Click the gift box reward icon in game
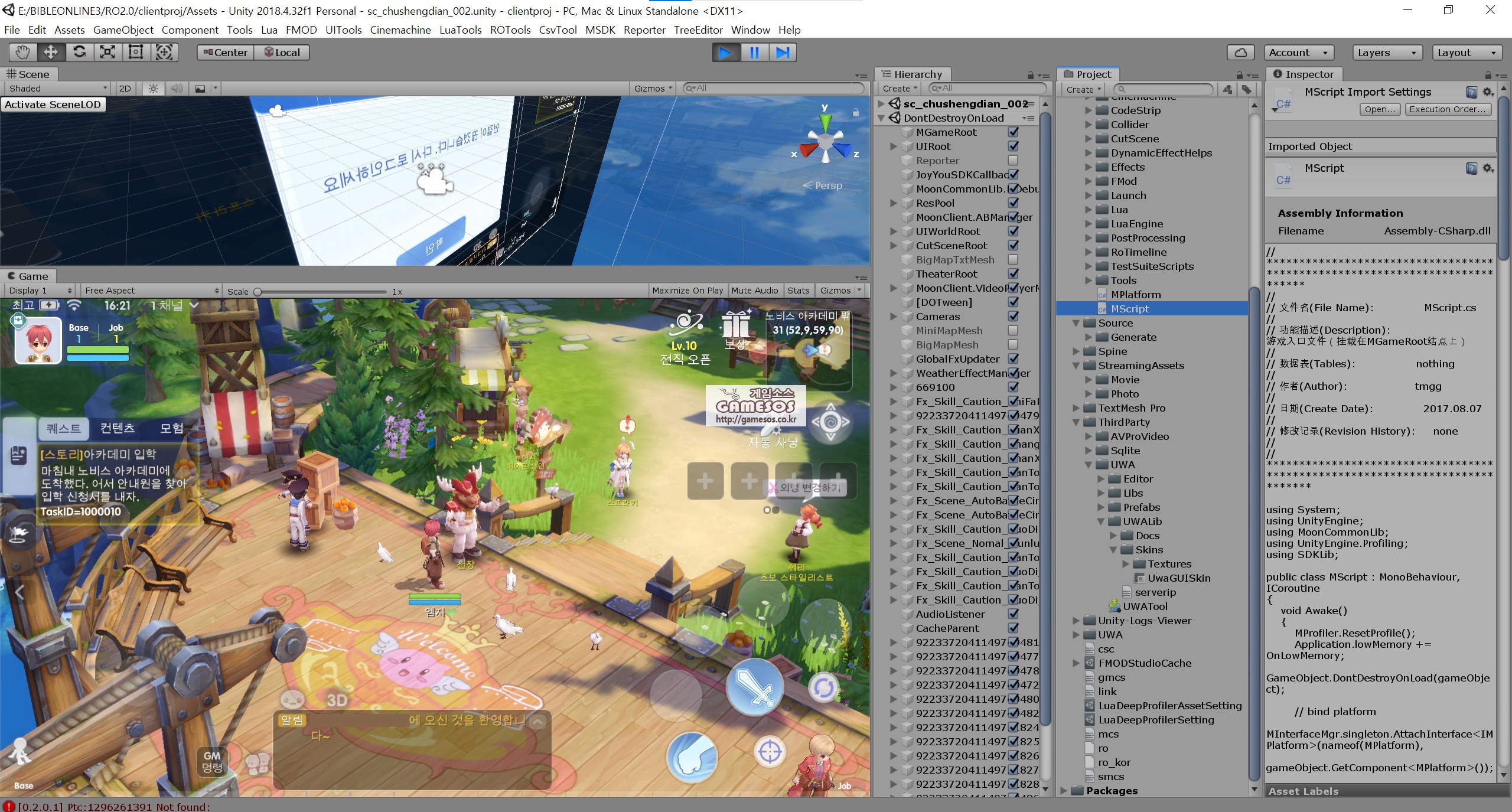Viewport: 1512px width, 812px height. [735, 325]
